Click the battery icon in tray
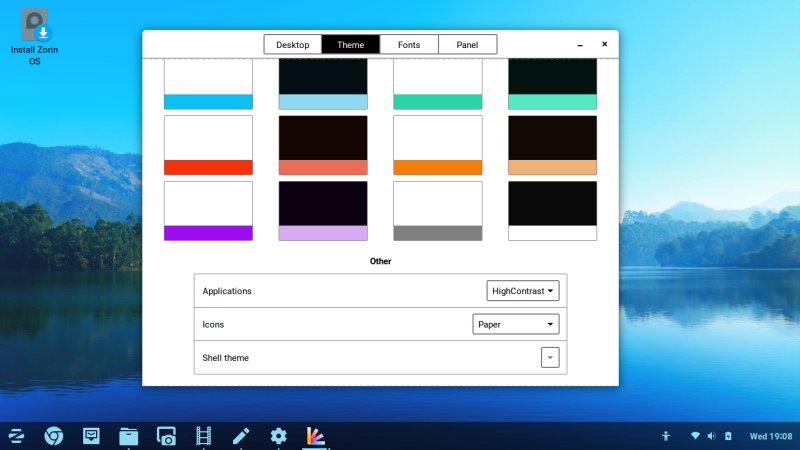The height and width of the screenshot is (450, 800). (x=728, y=436)
